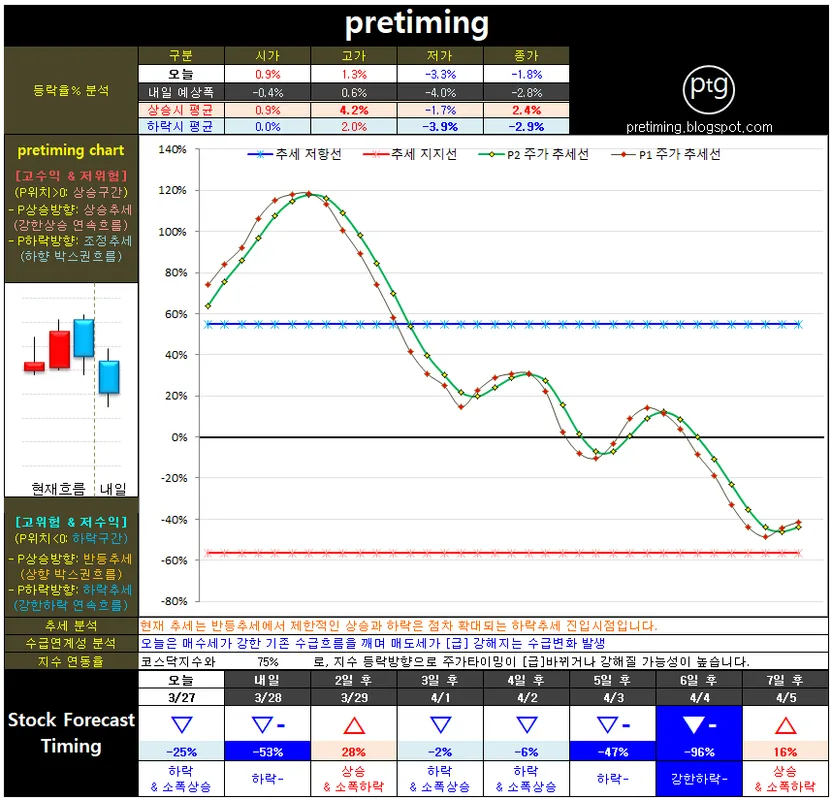The height and width of the screenshot is (800, 831).
Task: Click the down triangle icon under 4/2
Action: click(525, 723)
